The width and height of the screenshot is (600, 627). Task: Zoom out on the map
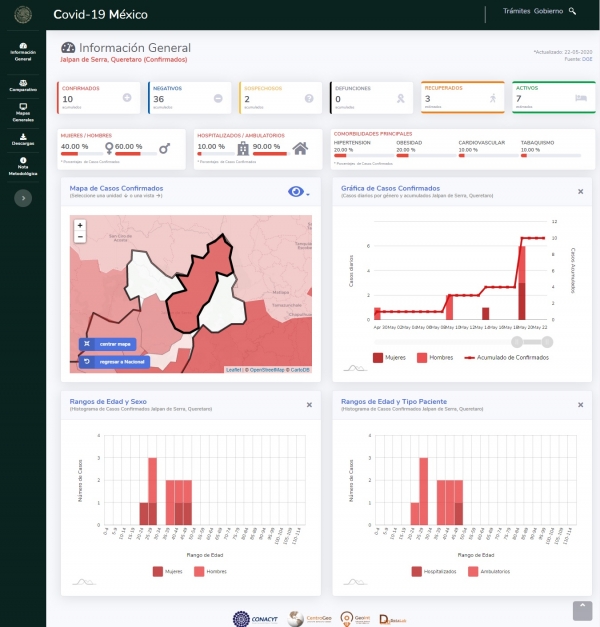tap(80, 238)
